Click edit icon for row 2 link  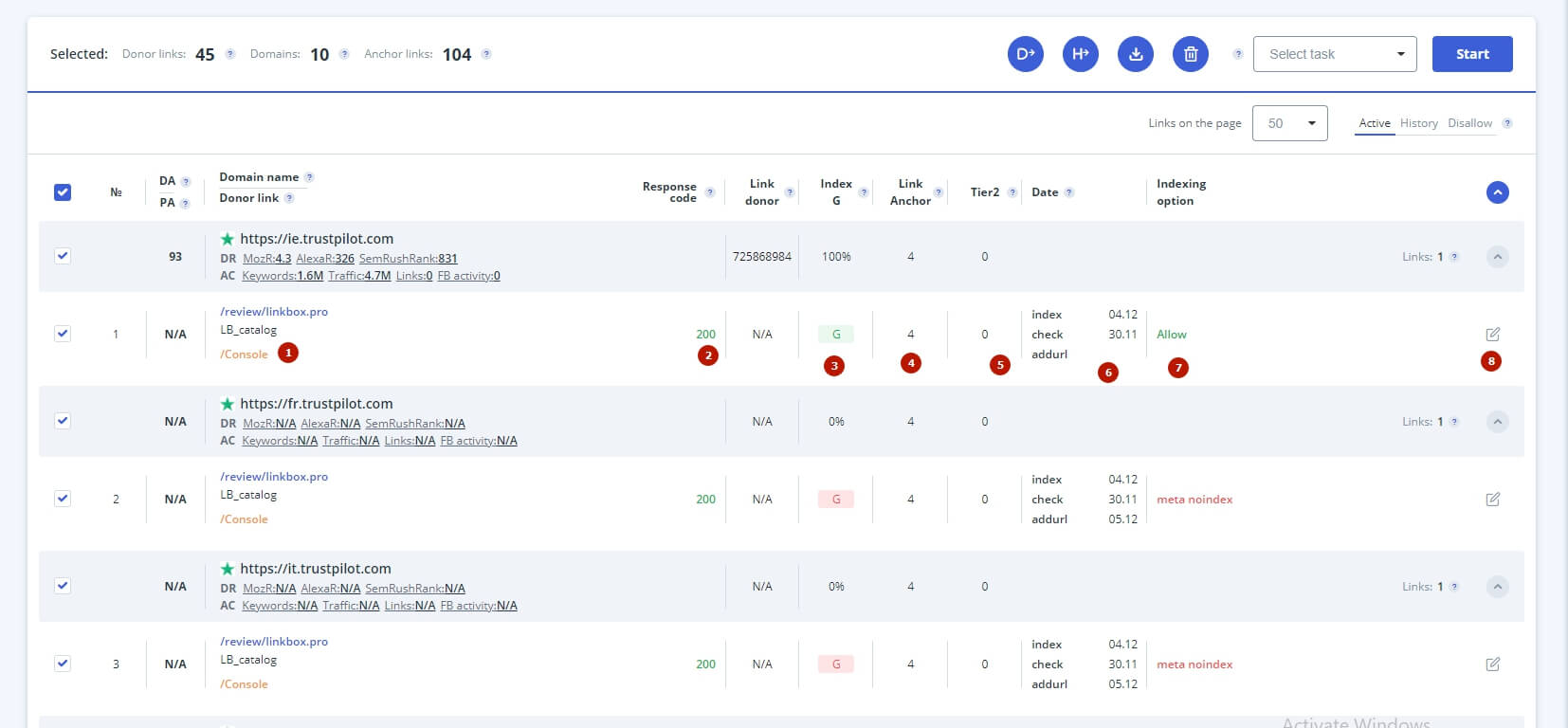[x=1493, y=500]
